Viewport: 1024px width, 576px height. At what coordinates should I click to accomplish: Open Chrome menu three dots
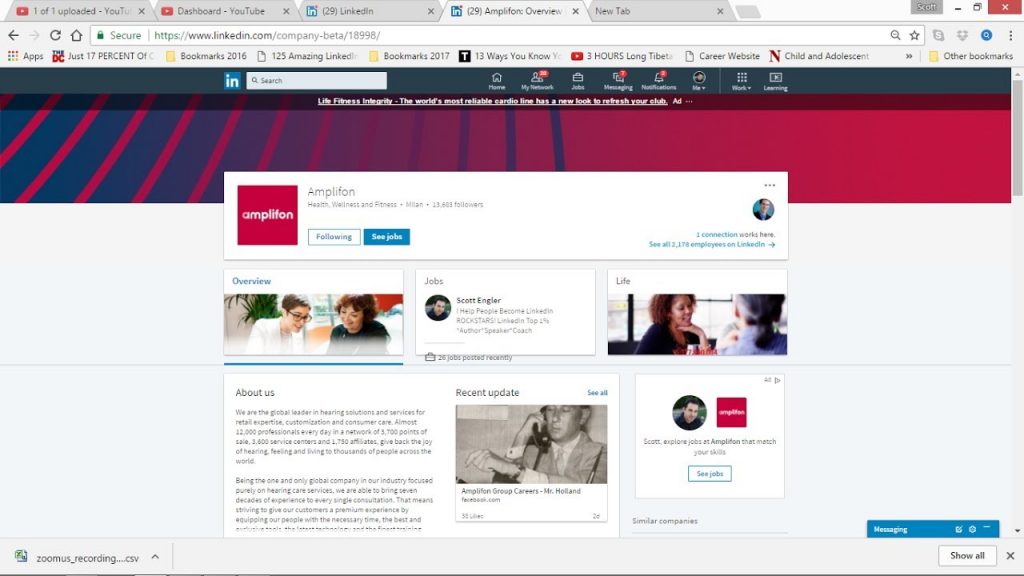tap(1011, 35)
